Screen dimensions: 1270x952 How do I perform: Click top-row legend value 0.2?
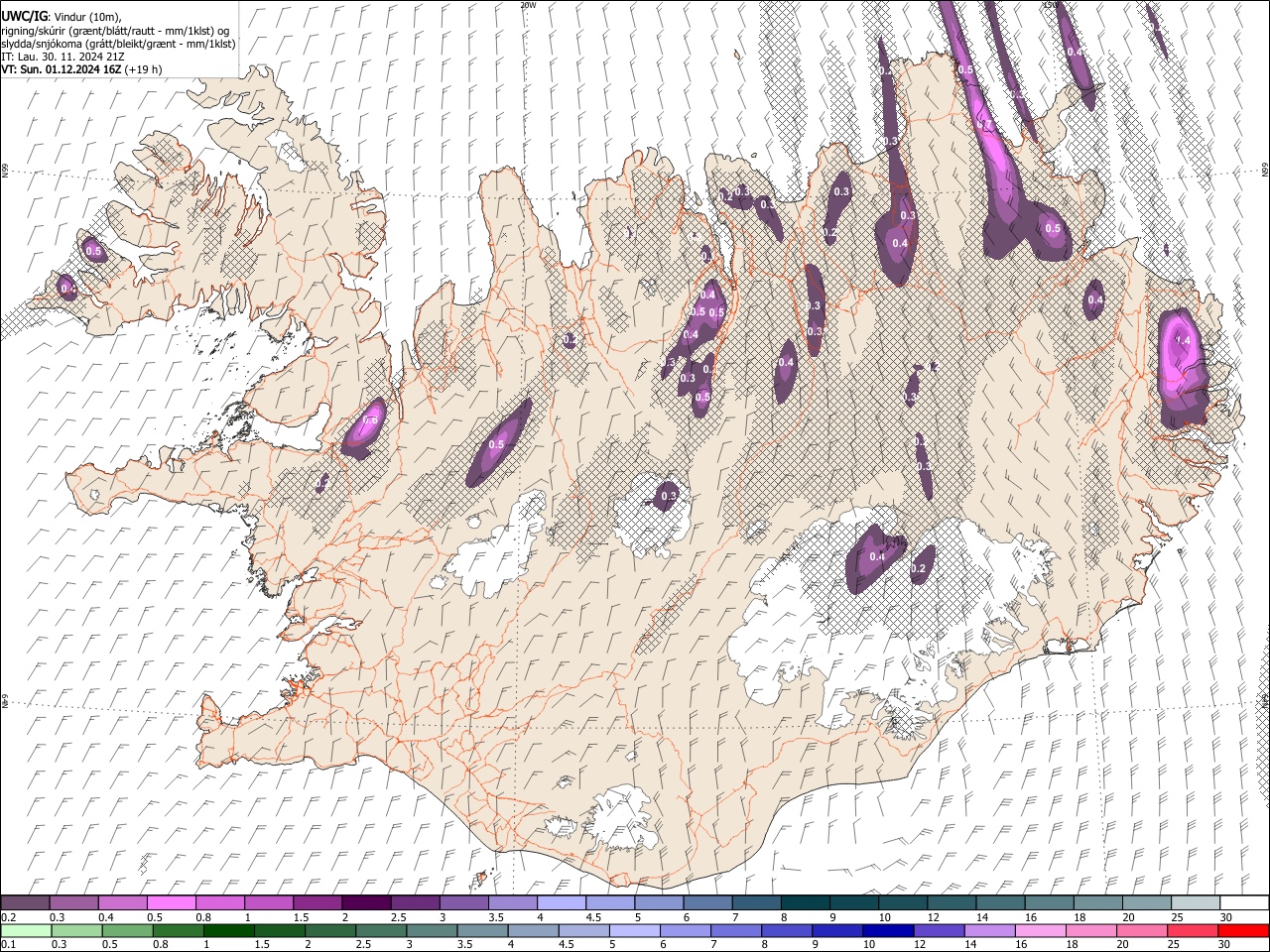click(x=8, y=917)
